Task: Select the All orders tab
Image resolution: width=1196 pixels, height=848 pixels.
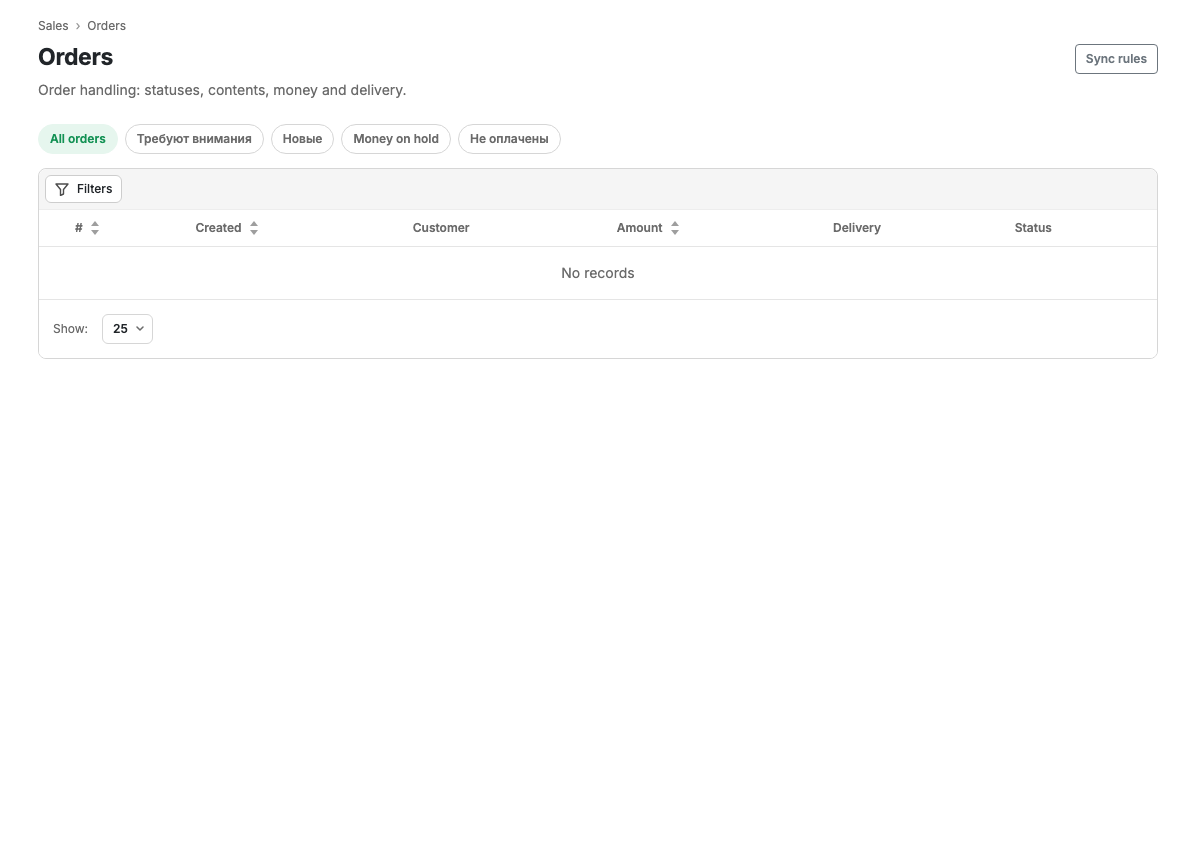Action: click(78, 139)
